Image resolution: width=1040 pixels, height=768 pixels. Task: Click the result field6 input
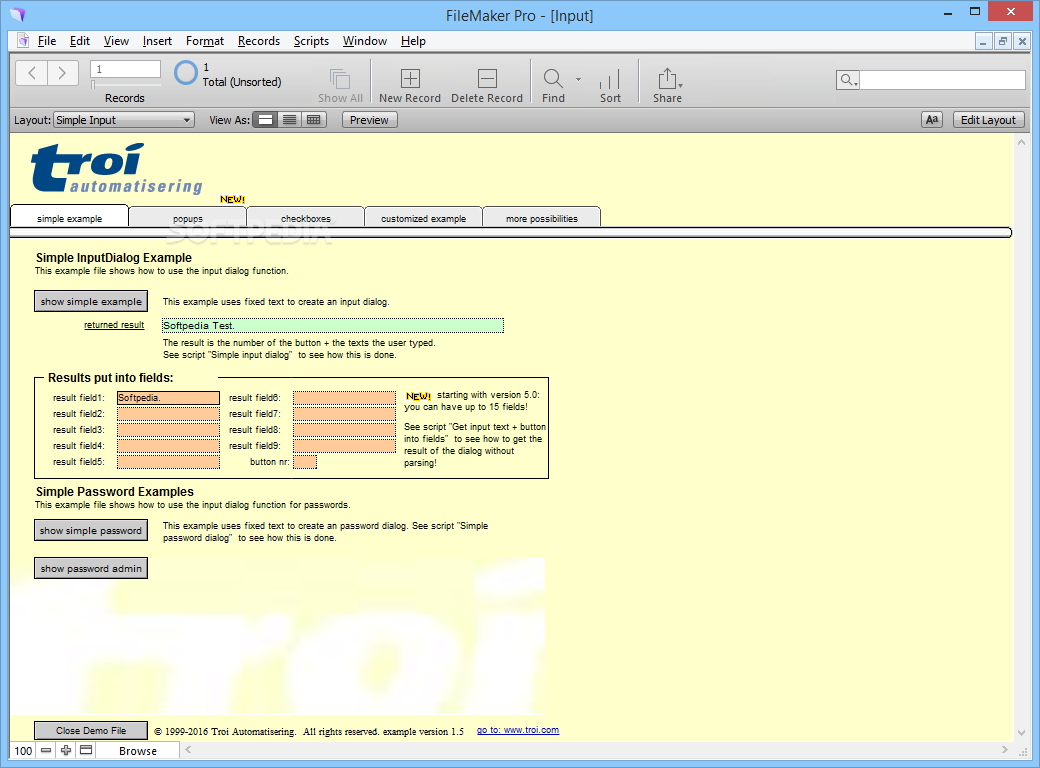(345, 398)
